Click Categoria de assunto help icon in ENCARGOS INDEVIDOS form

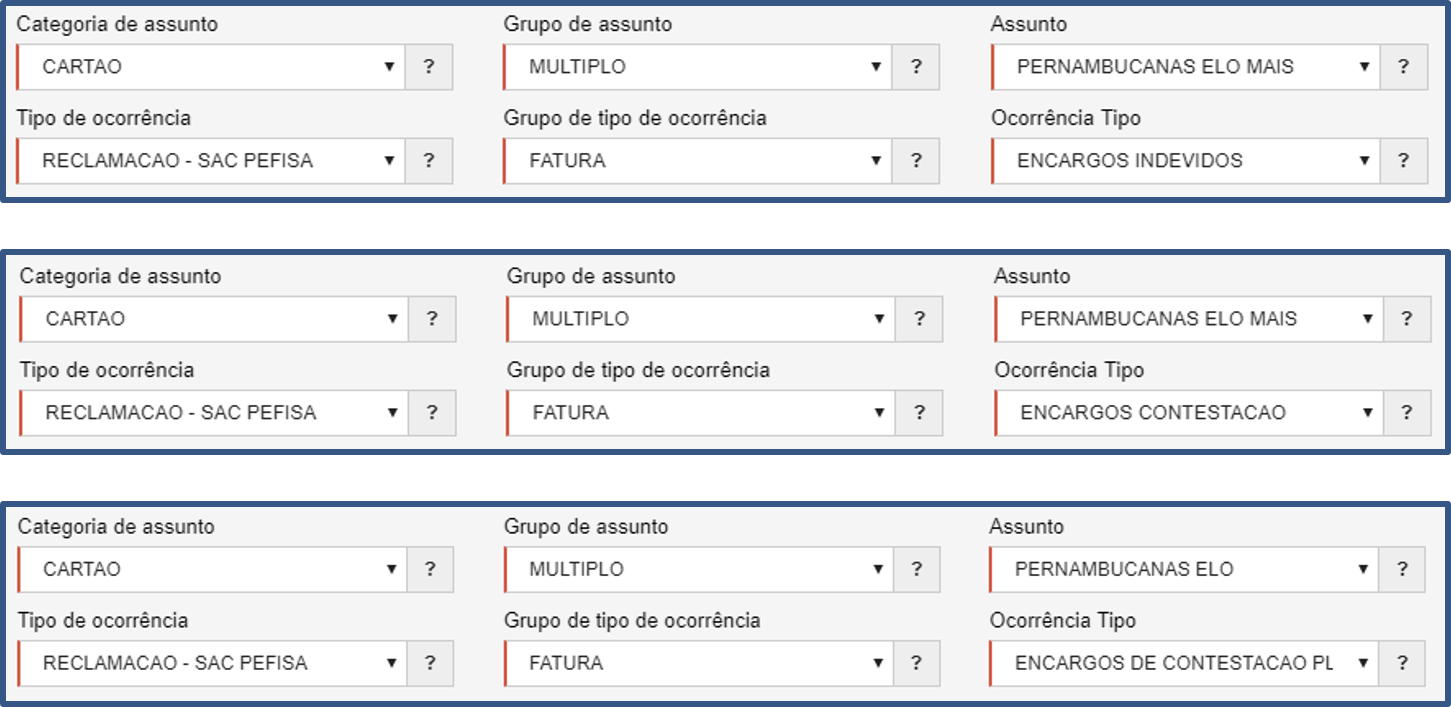(429, 67)
